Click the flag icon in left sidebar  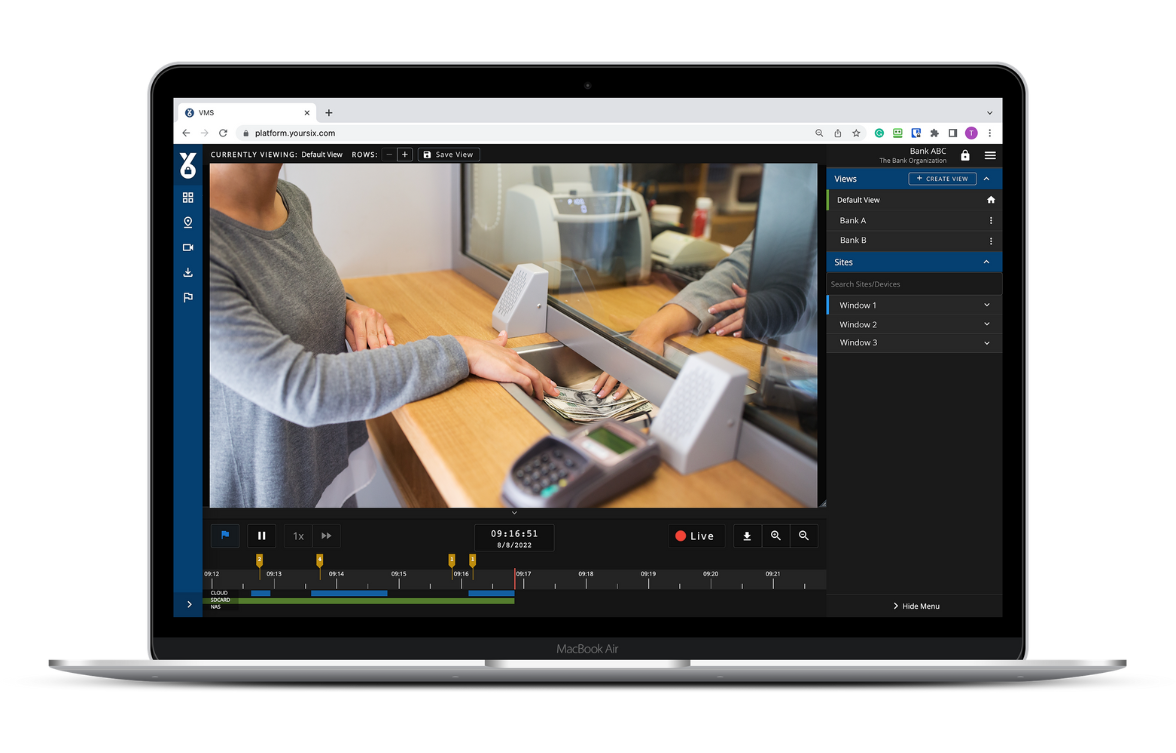188,297
